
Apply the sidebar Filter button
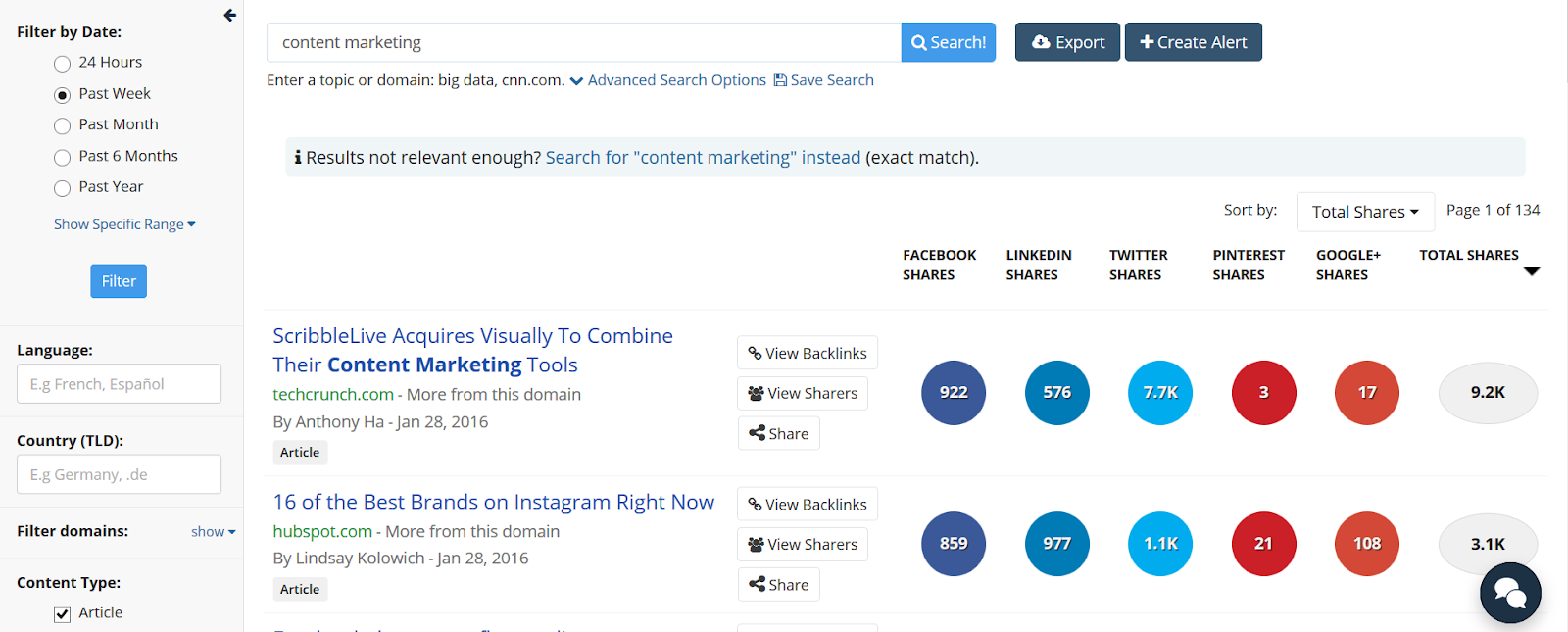click(x=119, y=281)
